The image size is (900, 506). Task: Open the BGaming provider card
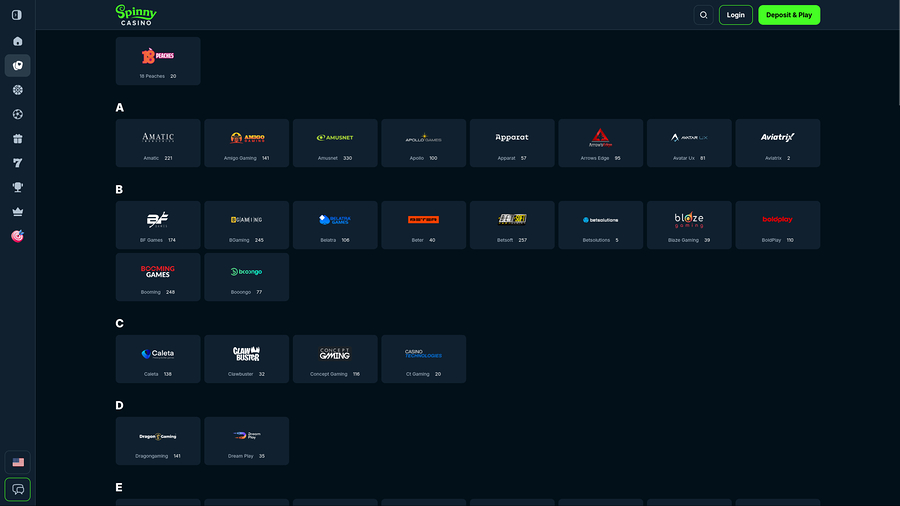coord(246,225)
